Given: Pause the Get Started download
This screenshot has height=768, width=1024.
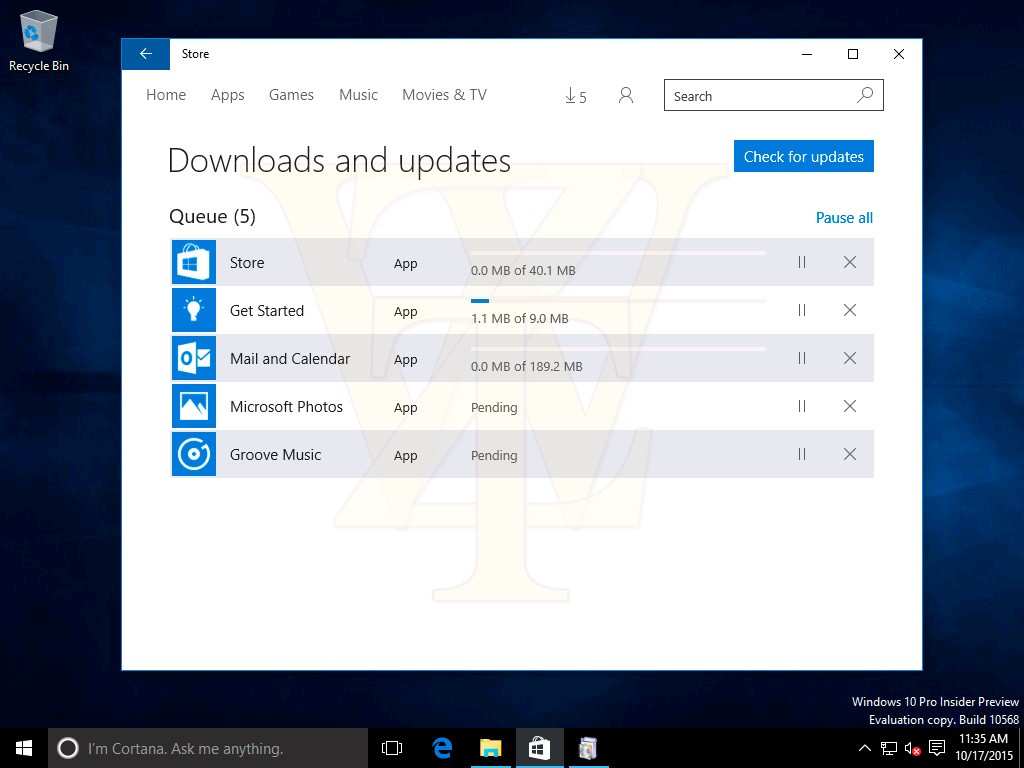Looking at the screenshot, I should pos(801,310).
